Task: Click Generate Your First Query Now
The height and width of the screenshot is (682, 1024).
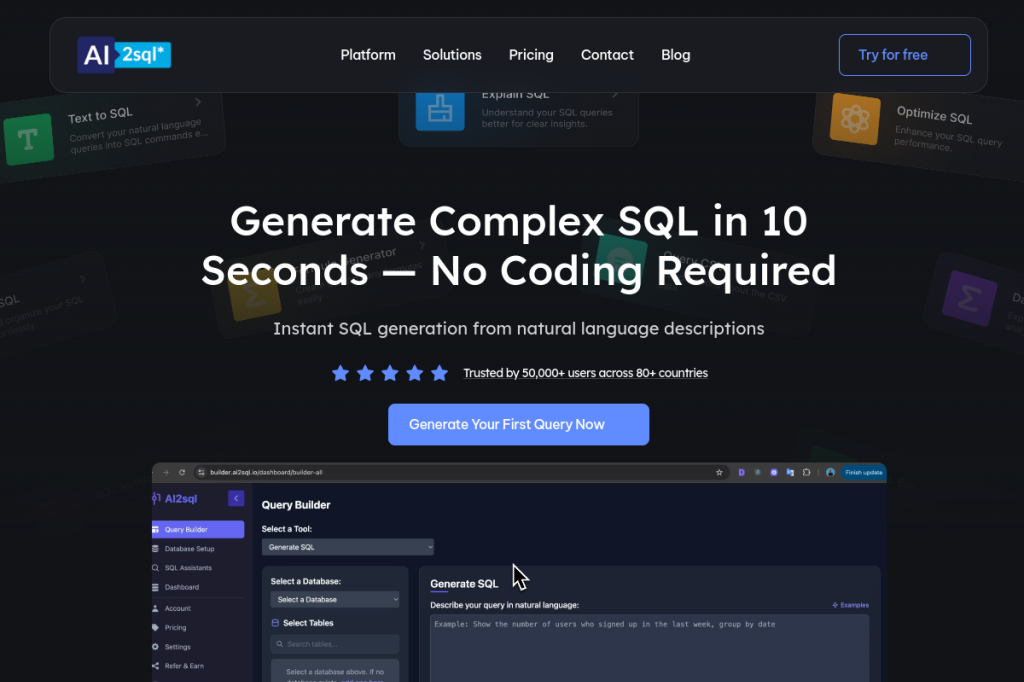Action: click(x=519, y=425)
